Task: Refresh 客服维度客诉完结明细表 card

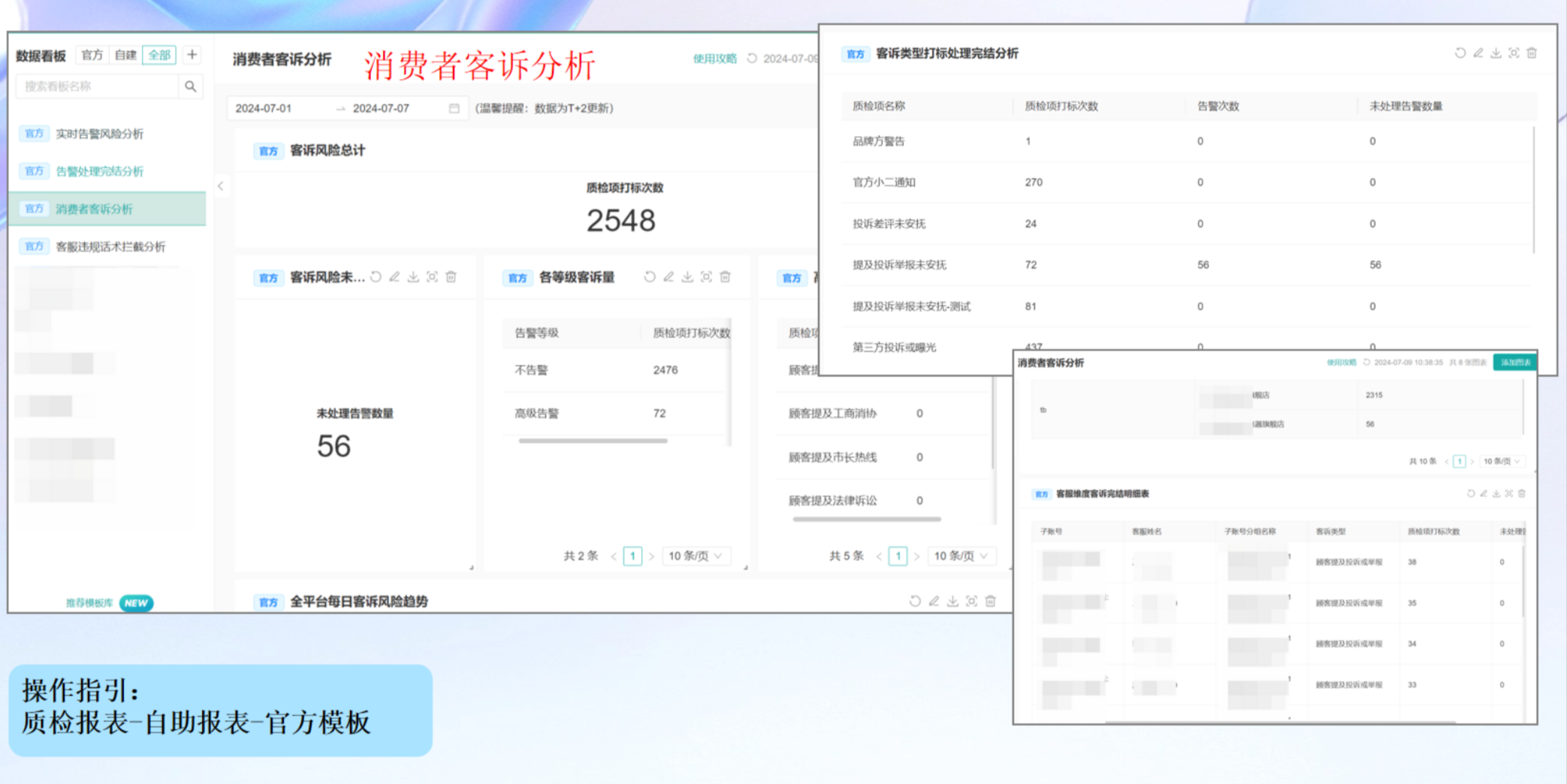Action: click(x=1471, y=493)
